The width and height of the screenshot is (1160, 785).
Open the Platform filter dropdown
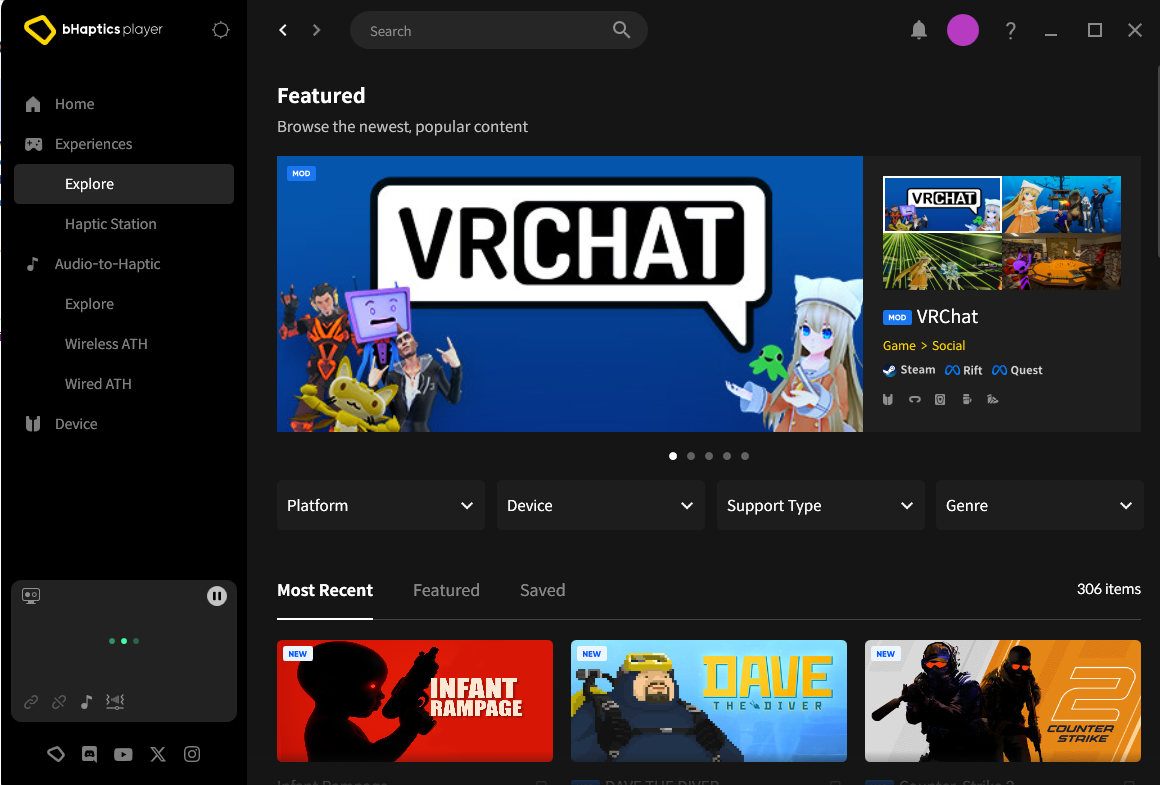coord(380,505)
